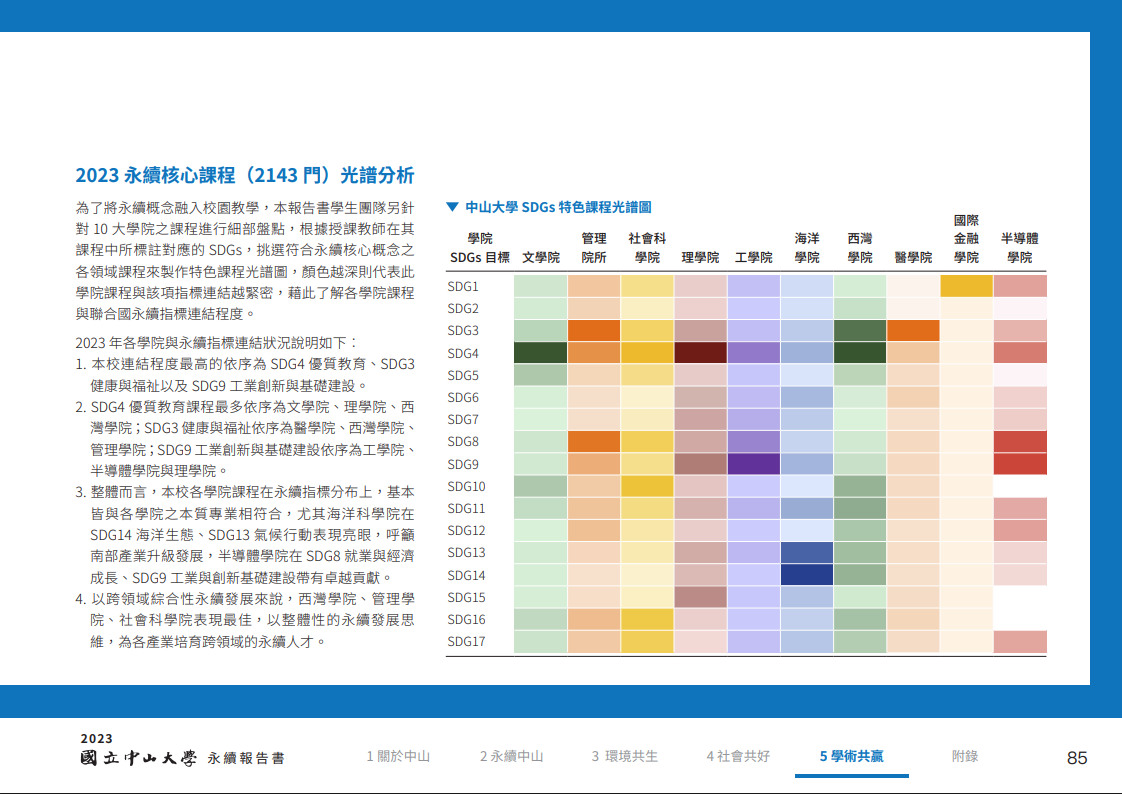Click the blue triangle before the chart title
Screen dimensions: 1122x794
(452, 208)
